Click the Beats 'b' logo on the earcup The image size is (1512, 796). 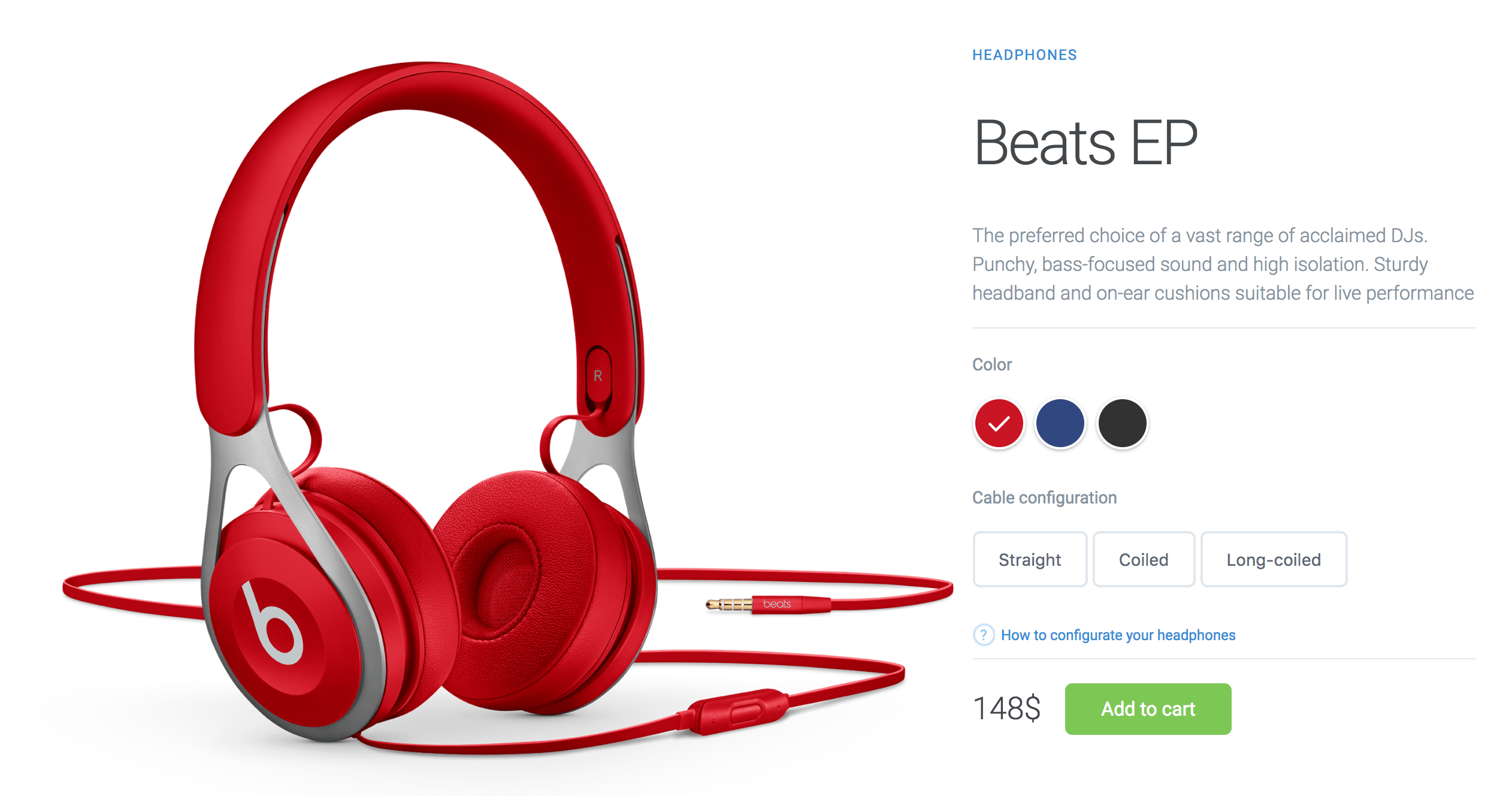coord(272,623)
